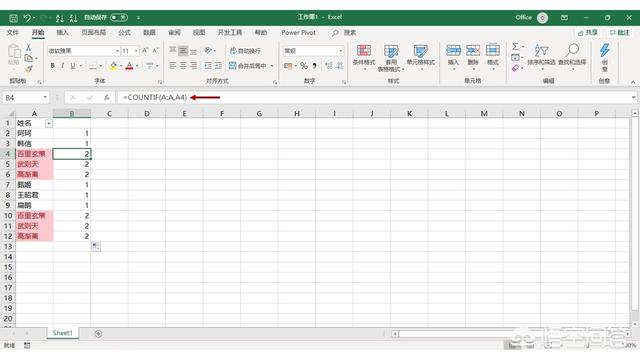The image size is (640, 360).
Task: Toggle Wrap Text option
Action: (245, 51)
